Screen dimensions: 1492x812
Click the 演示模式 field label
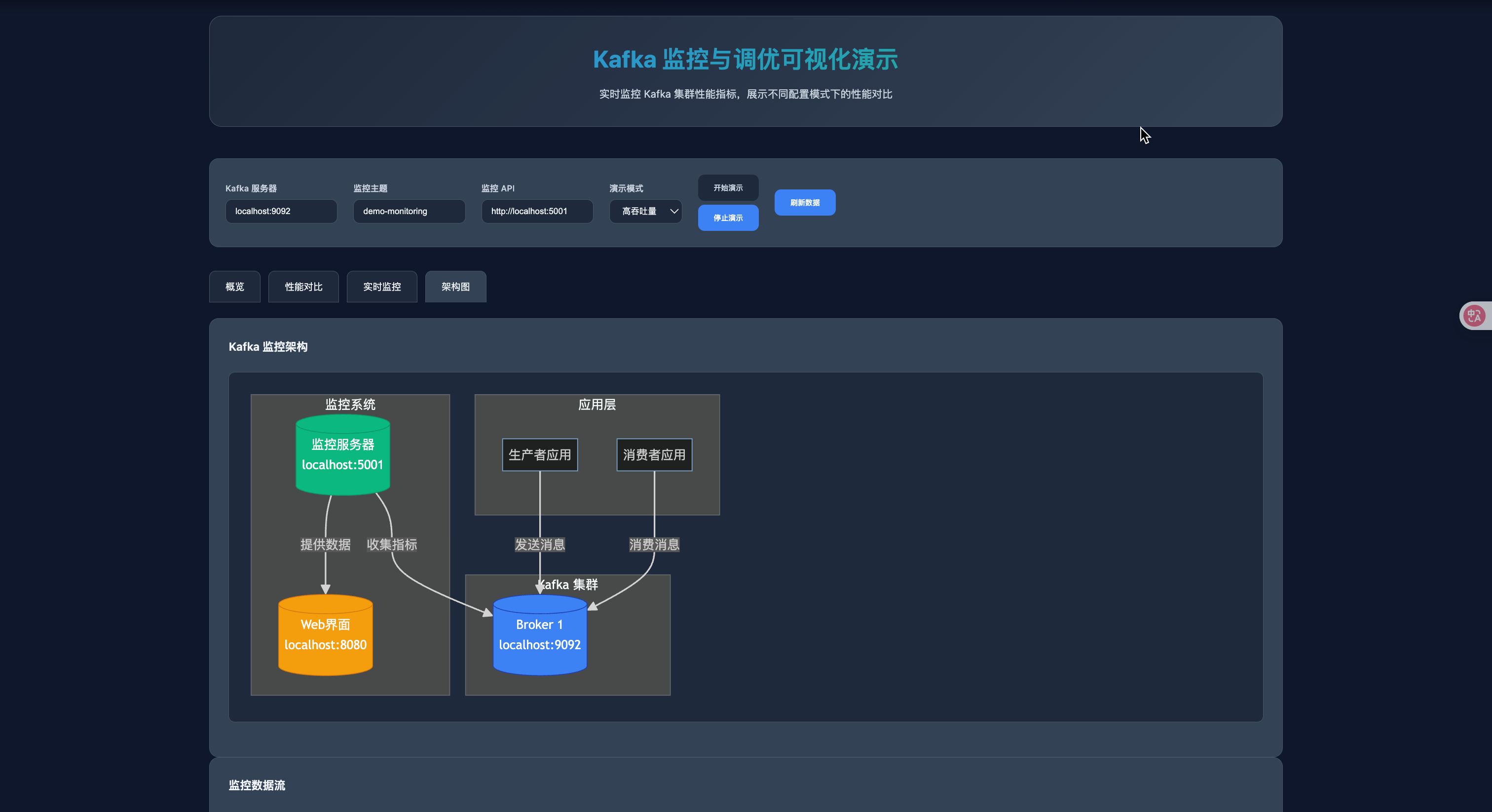point(626,188)
